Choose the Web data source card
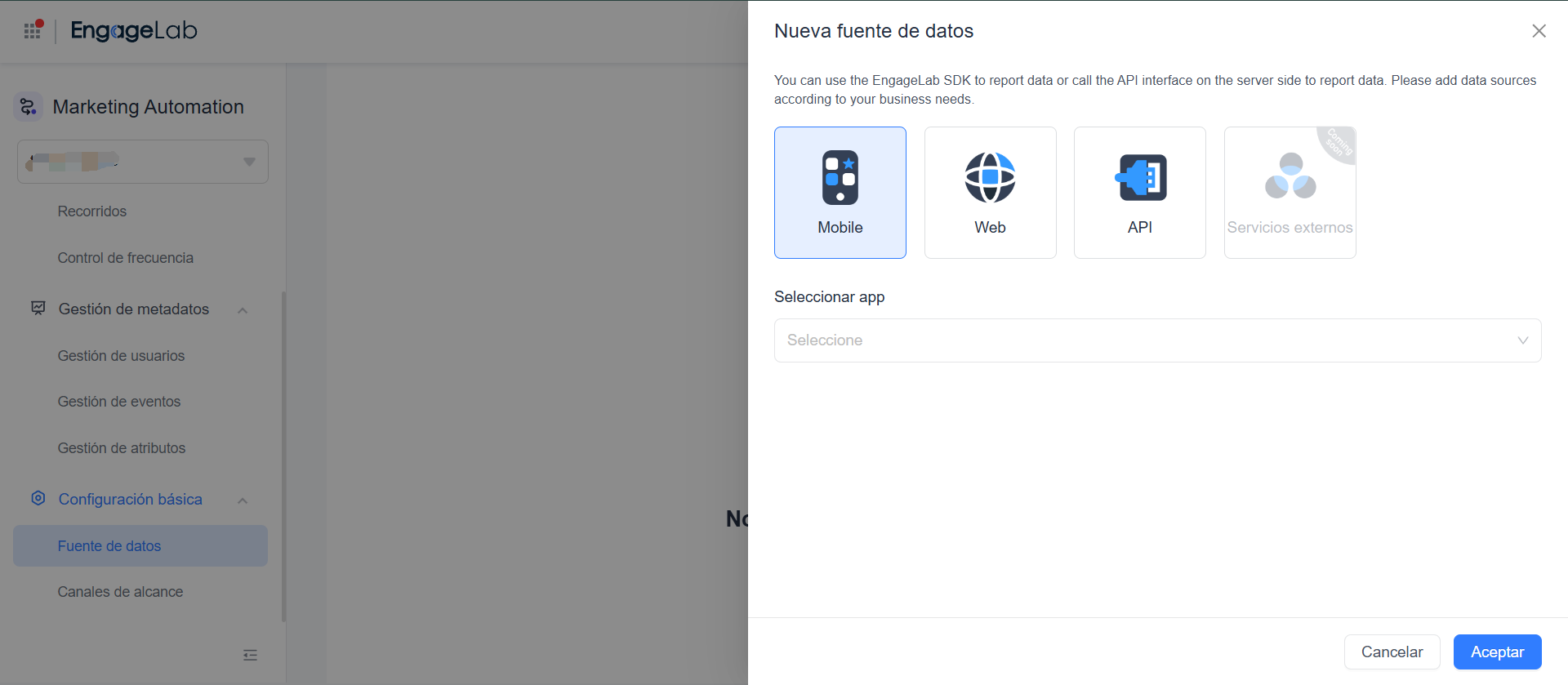Screen dimensions: 1568x685 (x=991, y=193)
